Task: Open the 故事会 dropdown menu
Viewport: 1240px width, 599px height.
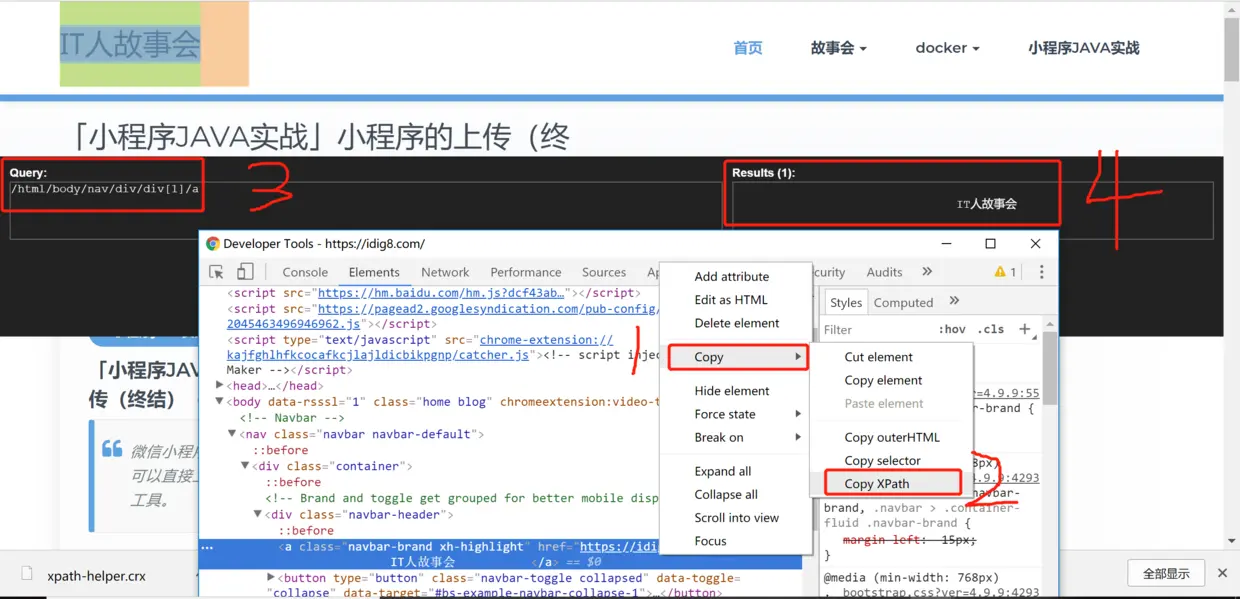Action: point(838,48)
